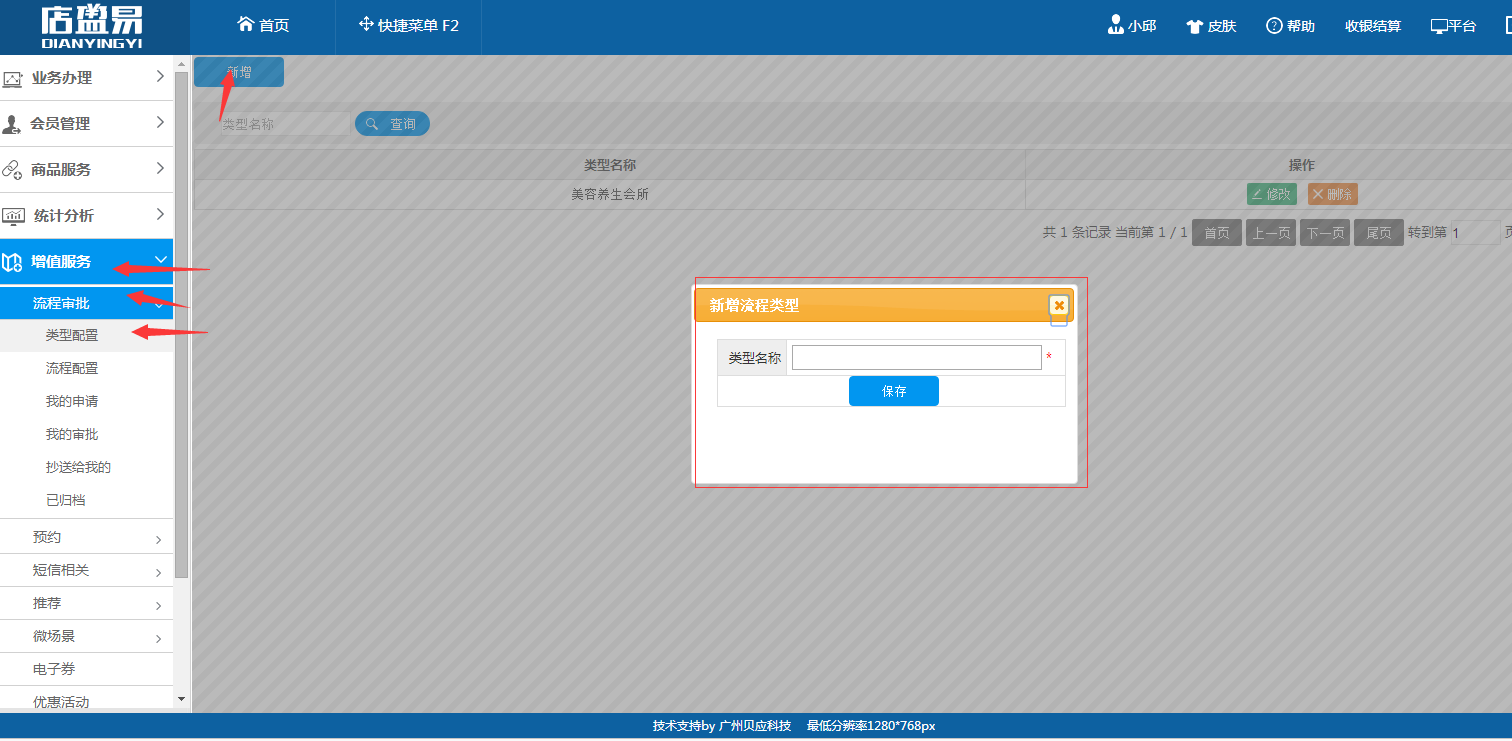Image resolution: width=1512 pixels, height=741 pixels.
Task: Click the 类型名称 column header
Action: 610,165
